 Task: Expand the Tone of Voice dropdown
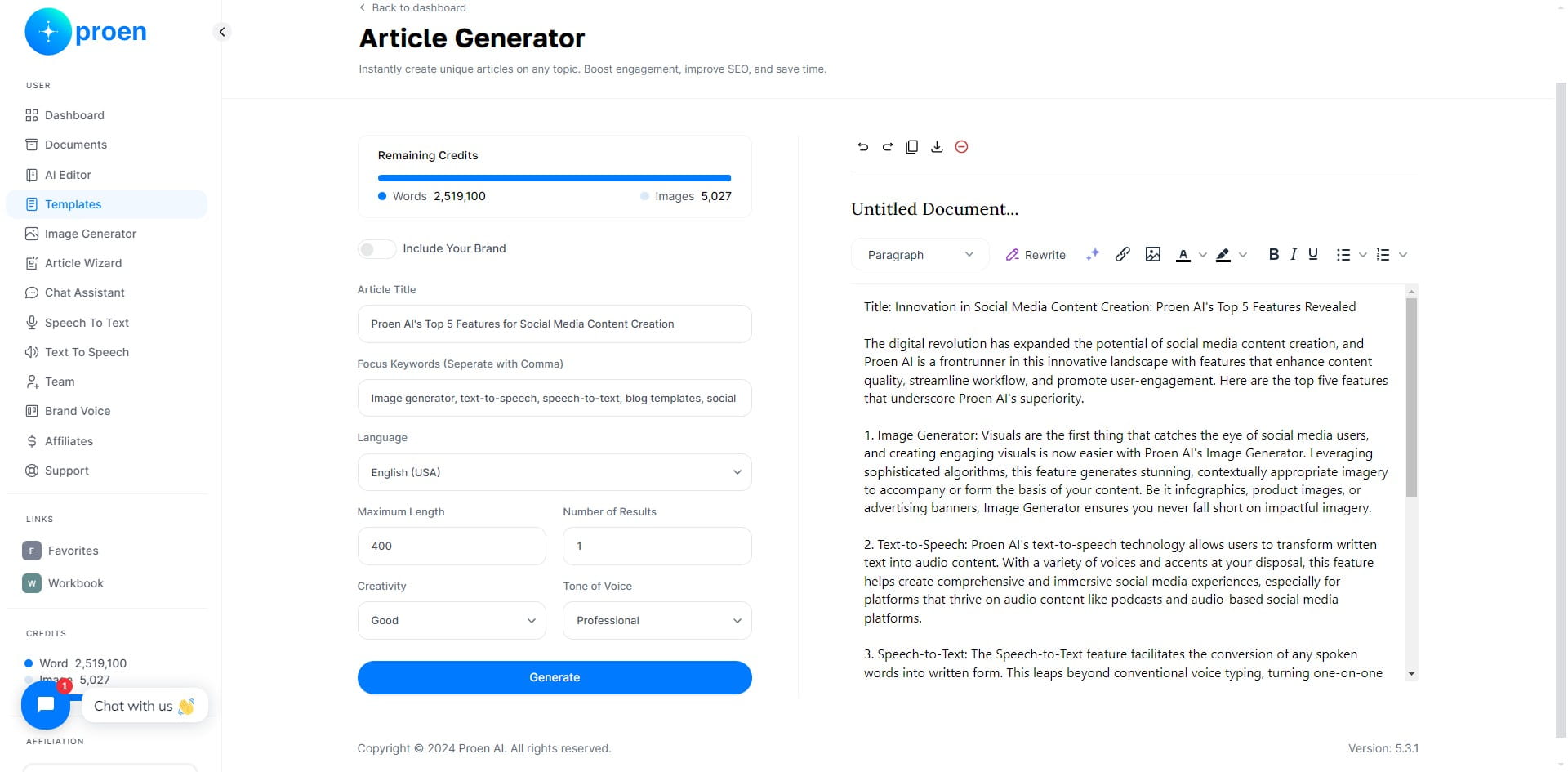tap(657, 620)
